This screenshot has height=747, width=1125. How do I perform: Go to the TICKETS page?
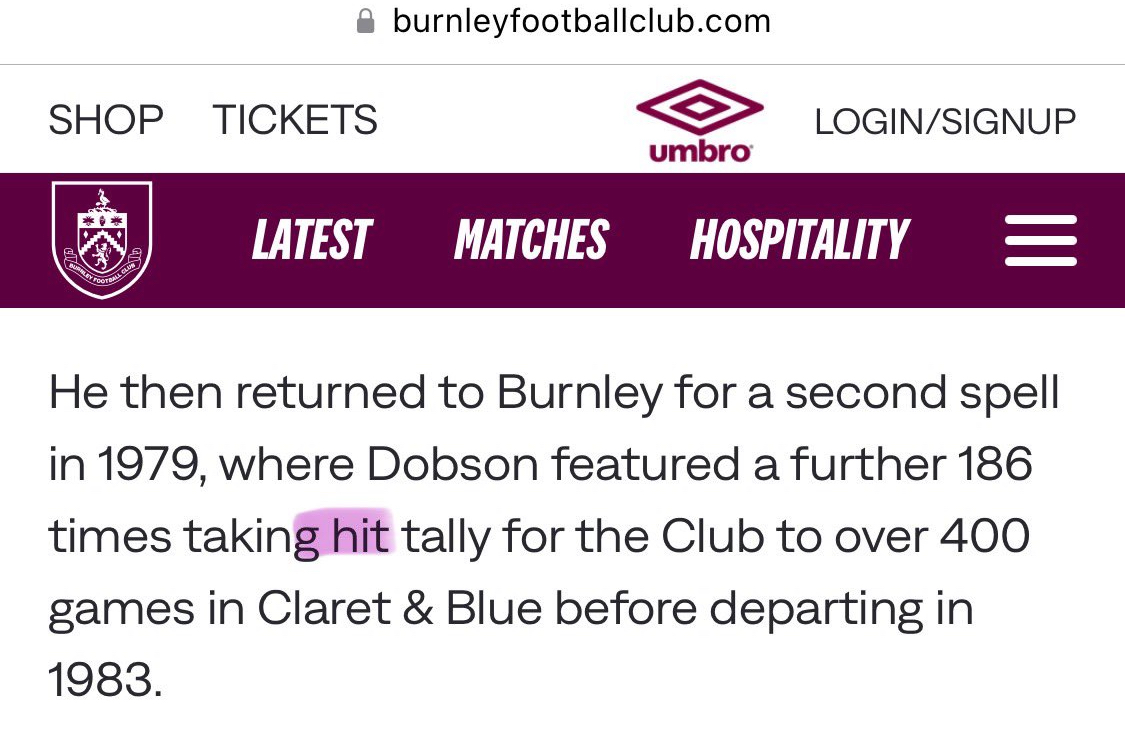(x=295, y=121)
